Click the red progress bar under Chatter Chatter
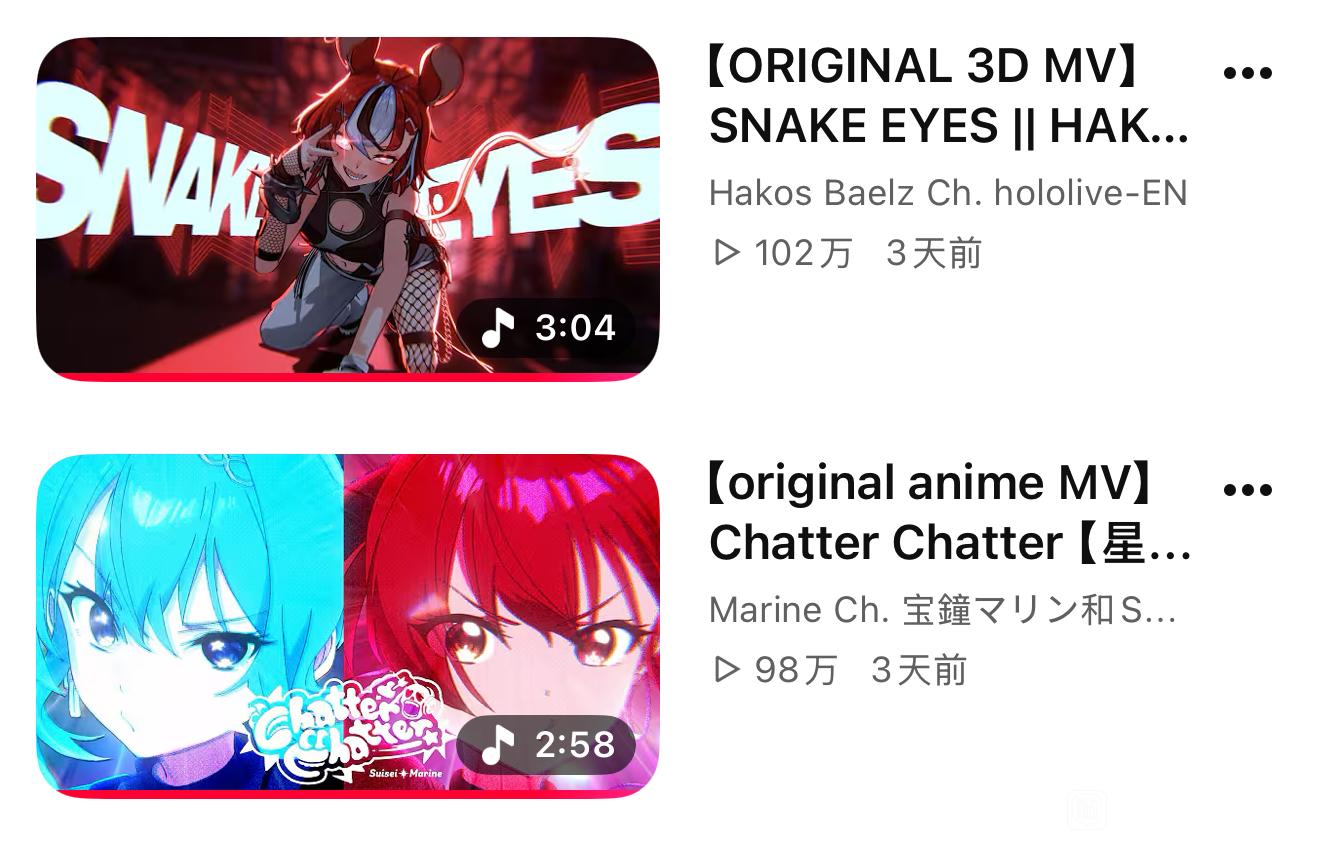 click(348, 794)
